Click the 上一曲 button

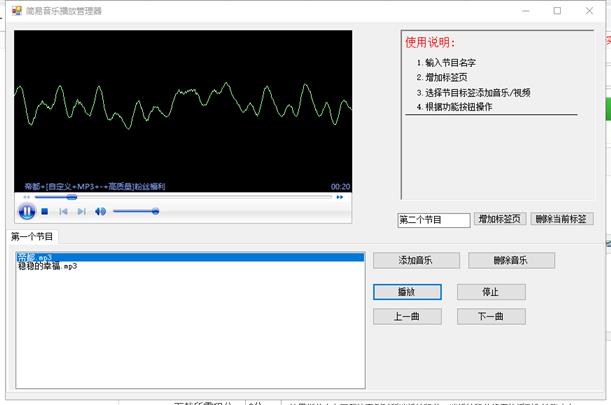[407, 317]
